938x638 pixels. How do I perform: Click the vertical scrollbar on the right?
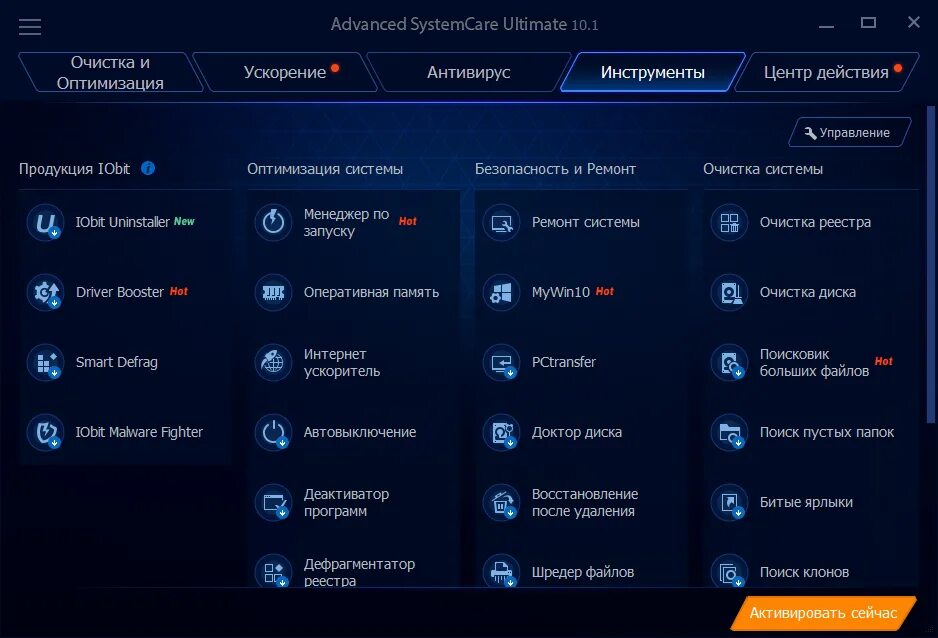[x=930, y=264]
